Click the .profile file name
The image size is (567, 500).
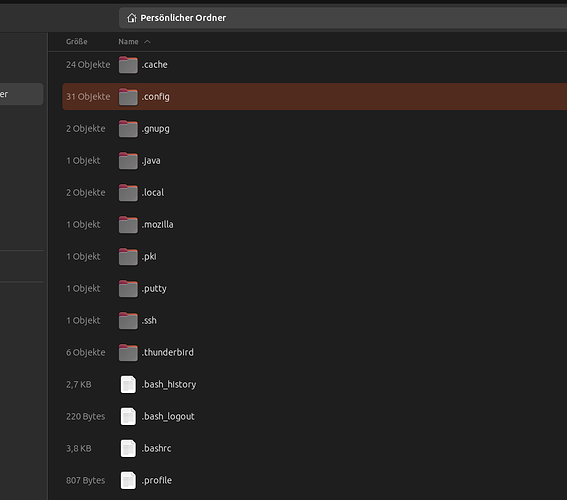pos(157,481)
